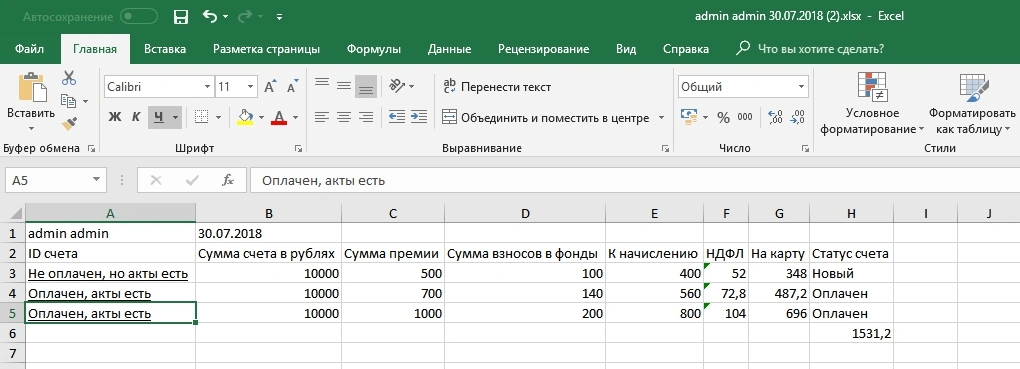Click the Undo arrow icon
The height and width of the screenshot is (369, 1020).
tap(210, 16)
